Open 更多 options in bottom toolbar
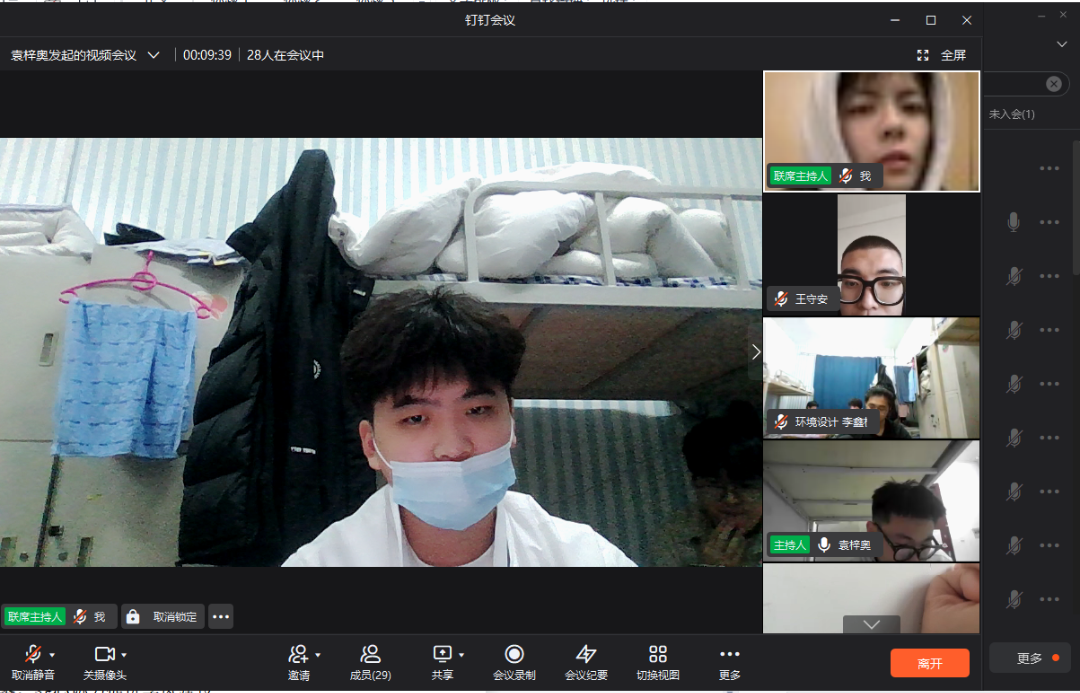 tap(730, 662)
